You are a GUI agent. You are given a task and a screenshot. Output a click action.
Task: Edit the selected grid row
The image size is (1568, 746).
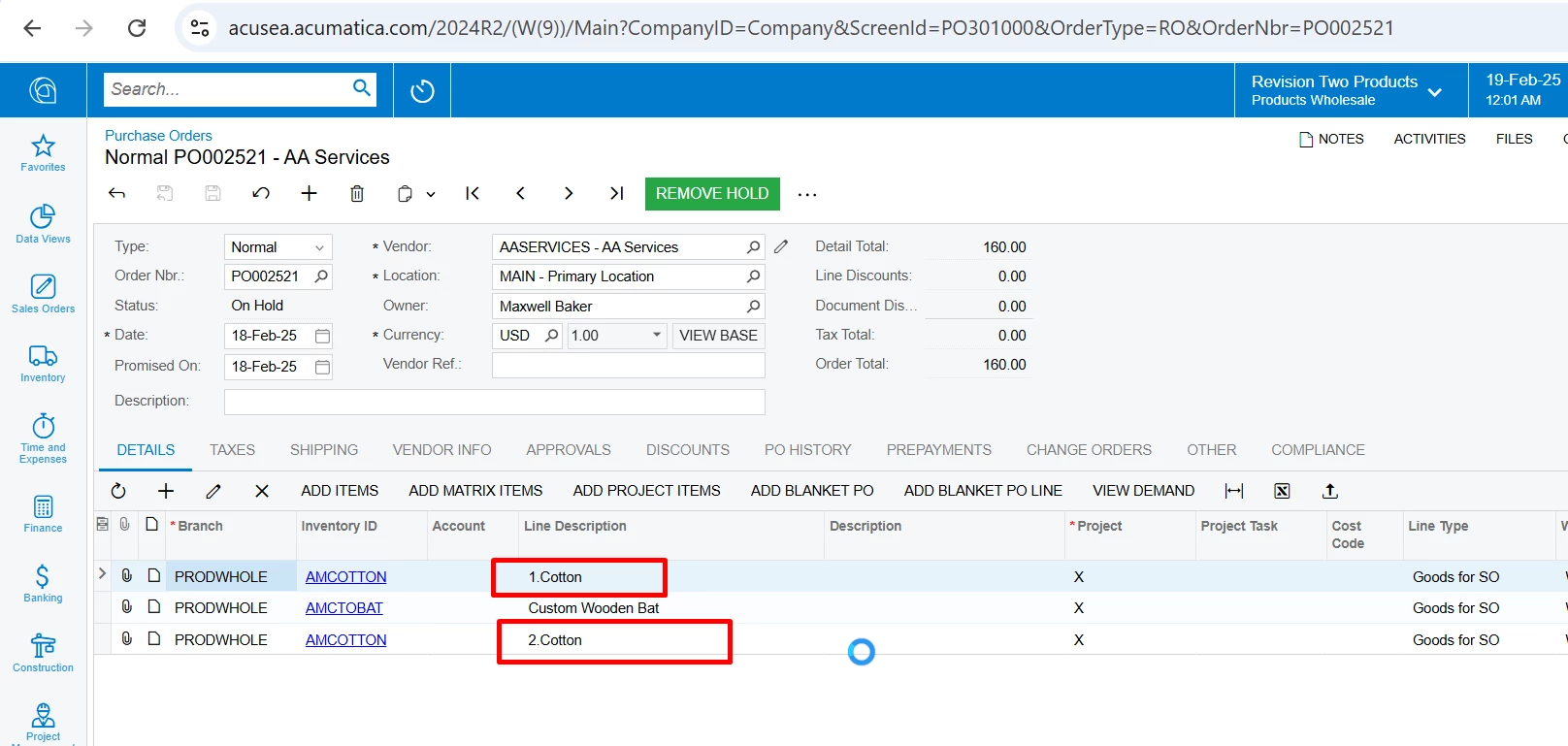213,491
